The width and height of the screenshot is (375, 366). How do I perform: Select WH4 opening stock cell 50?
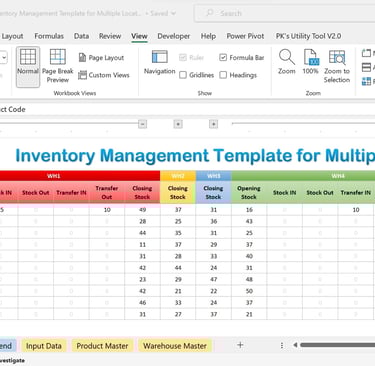click(249, 291)
